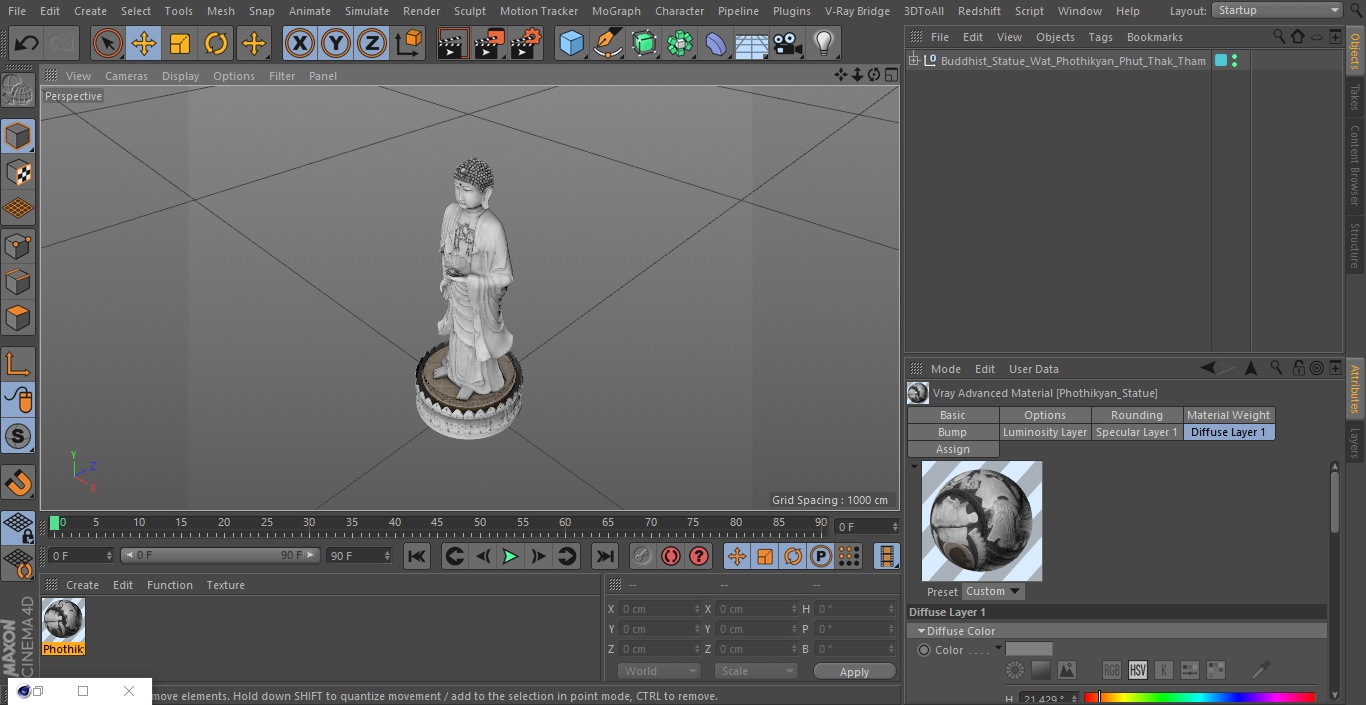Click the Bend deformer icon
This screenshot has width=1366, height=705.
click(x=716, y=43)
